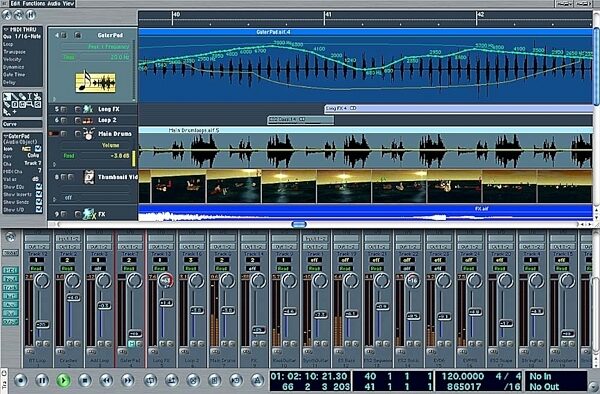The height and width of the screenshot is (394, 600).
Task: Select the Scissors tool in the toolbox
Action: pyautogui.click(x=37, y=97)
